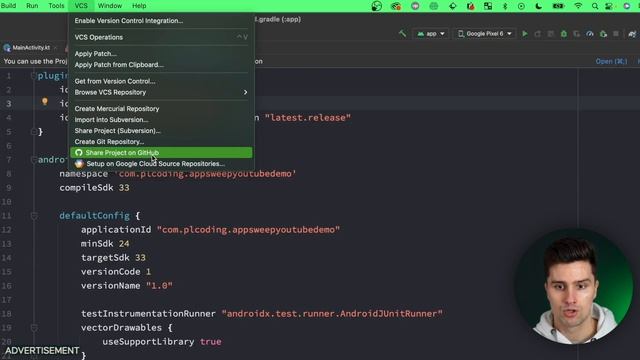Screen dimensions: 640x360
Task: Click the Apply Code Changes icon
Action: 551,34
